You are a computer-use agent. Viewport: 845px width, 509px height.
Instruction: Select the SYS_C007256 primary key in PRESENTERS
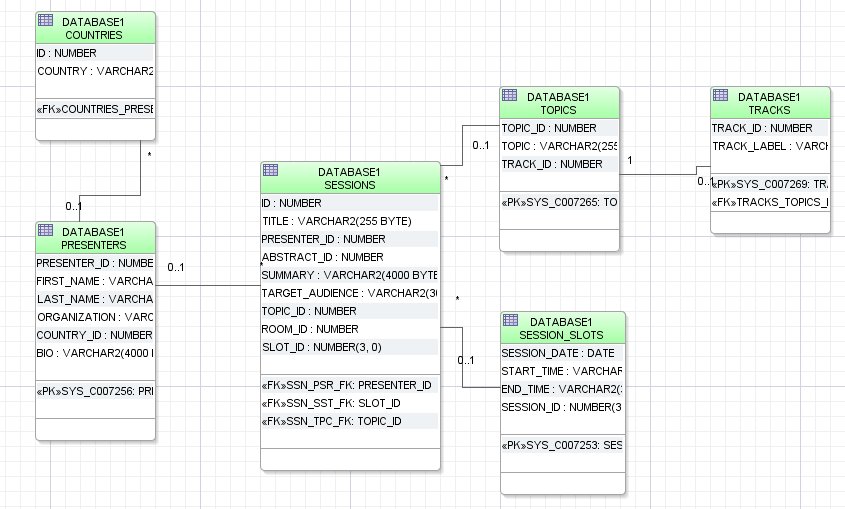pos(94,391)
